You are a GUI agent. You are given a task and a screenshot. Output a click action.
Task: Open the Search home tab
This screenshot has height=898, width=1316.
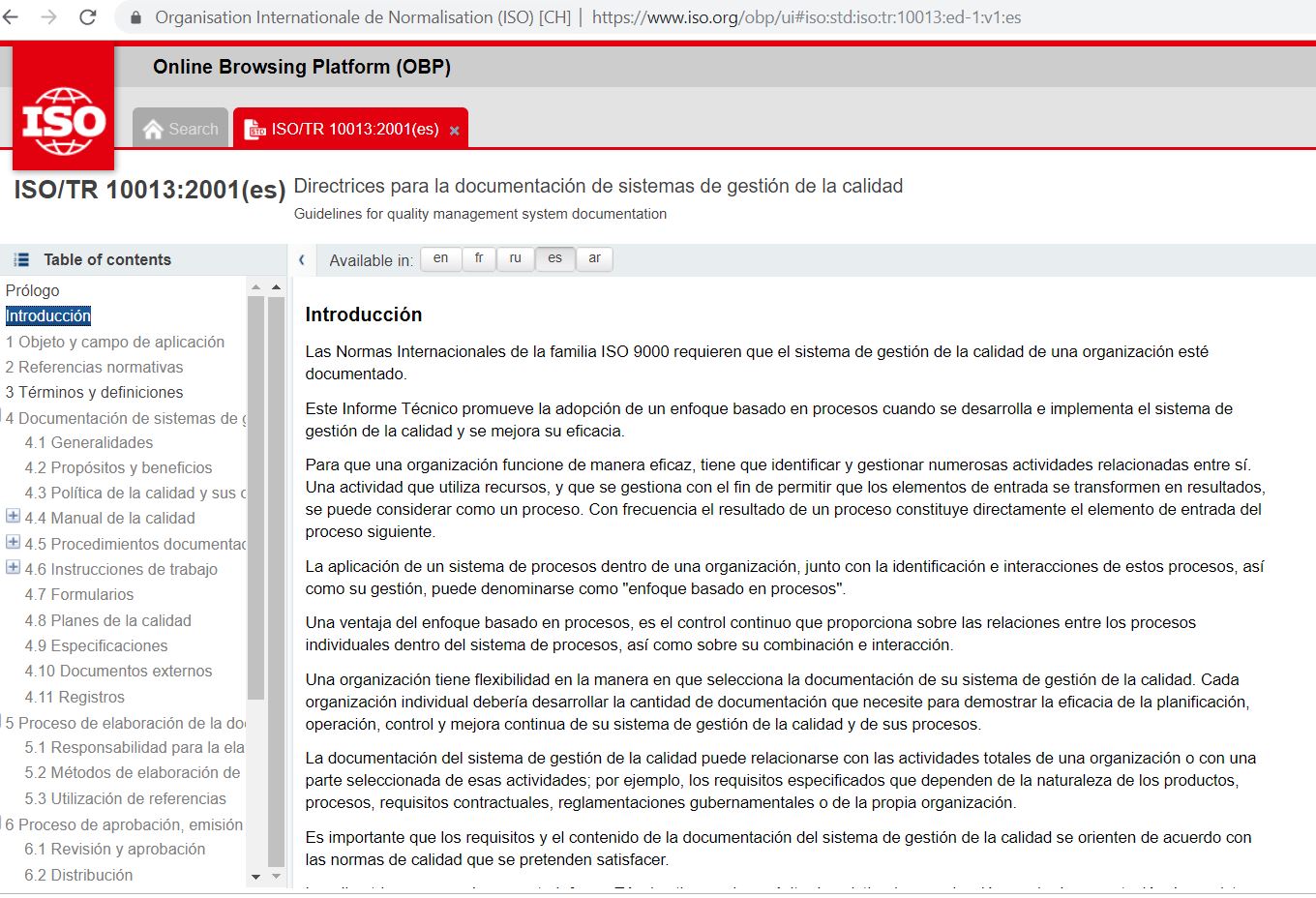tap(180, 129)
